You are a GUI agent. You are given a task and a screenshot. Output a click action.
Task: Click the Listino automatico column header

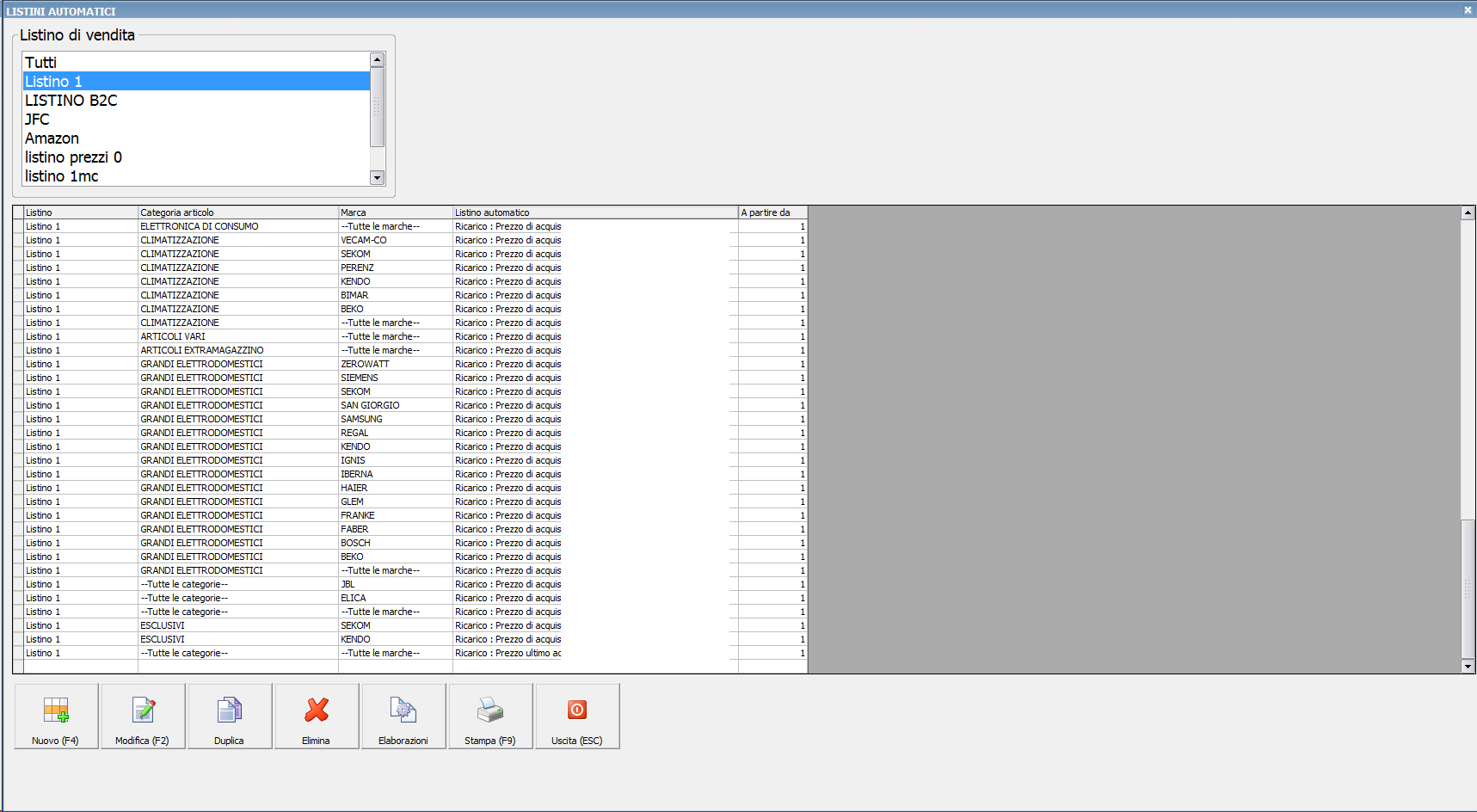(x=595, y=212)
